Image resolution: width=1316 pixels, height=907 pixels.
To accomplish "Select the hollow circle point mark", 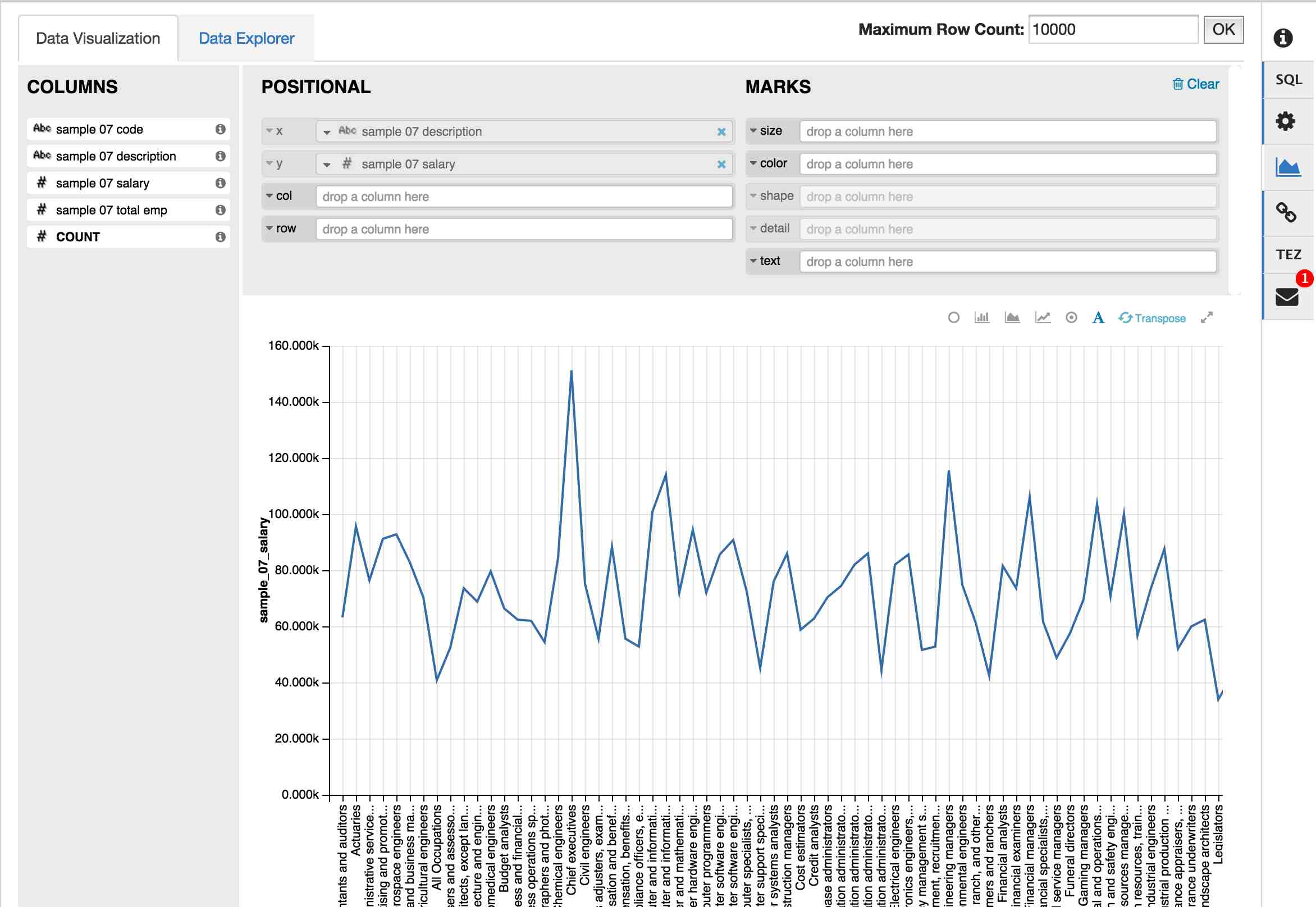I will 953,318.
